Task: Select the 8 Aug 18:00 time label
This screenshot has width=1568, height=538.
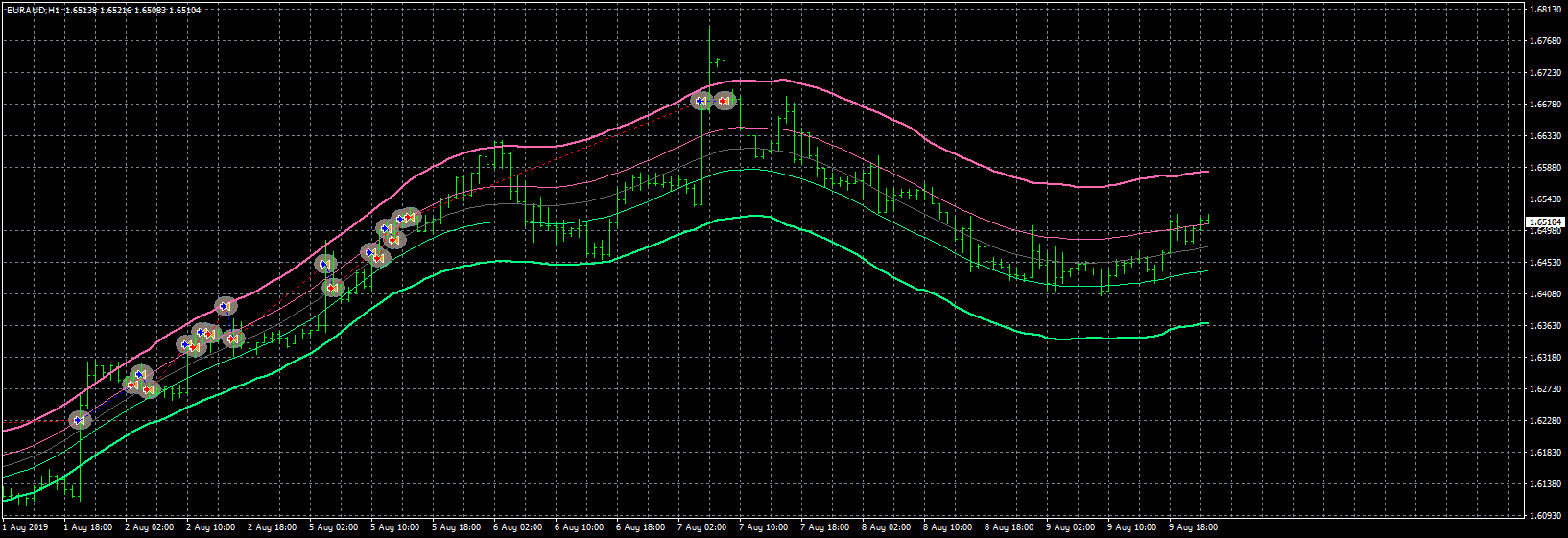Action: click(1009, 527)
